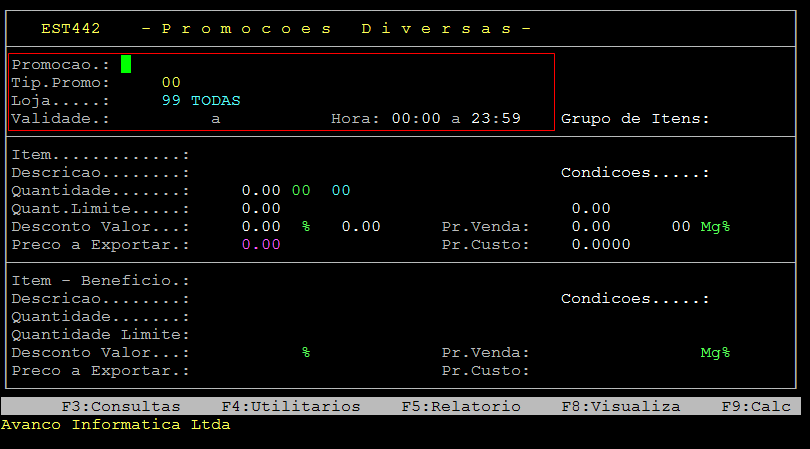
Task: Open the F4:Utilitarios menu
Action: pyautogui.click(x=290, y=406)
